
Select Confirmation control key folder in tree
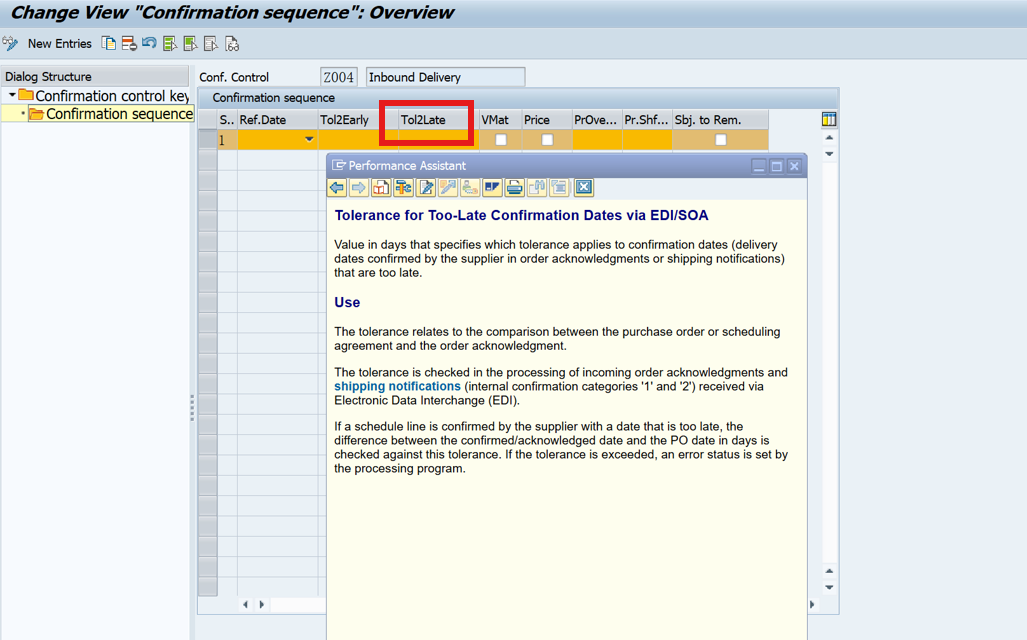(x=104, y=96)
